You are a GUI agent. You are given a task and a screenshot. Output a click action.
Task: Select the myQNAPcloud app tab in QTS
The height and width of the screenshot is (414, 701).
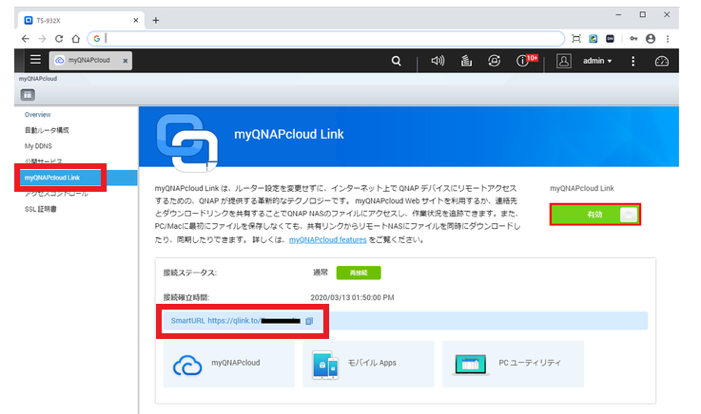[89, 60]
